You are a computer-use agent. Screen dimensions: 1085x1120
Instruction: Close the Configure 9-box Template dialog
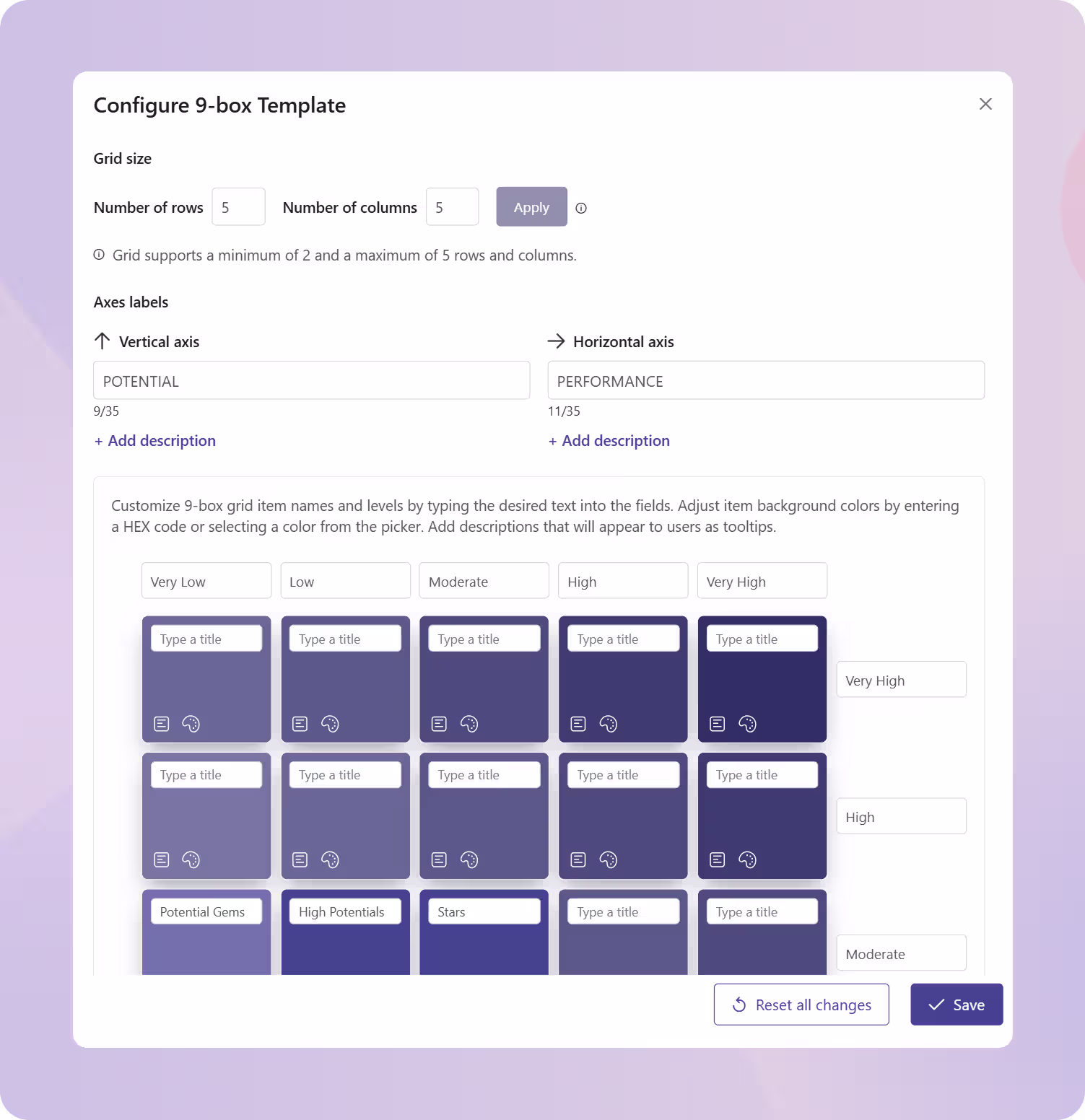(985, 104)
